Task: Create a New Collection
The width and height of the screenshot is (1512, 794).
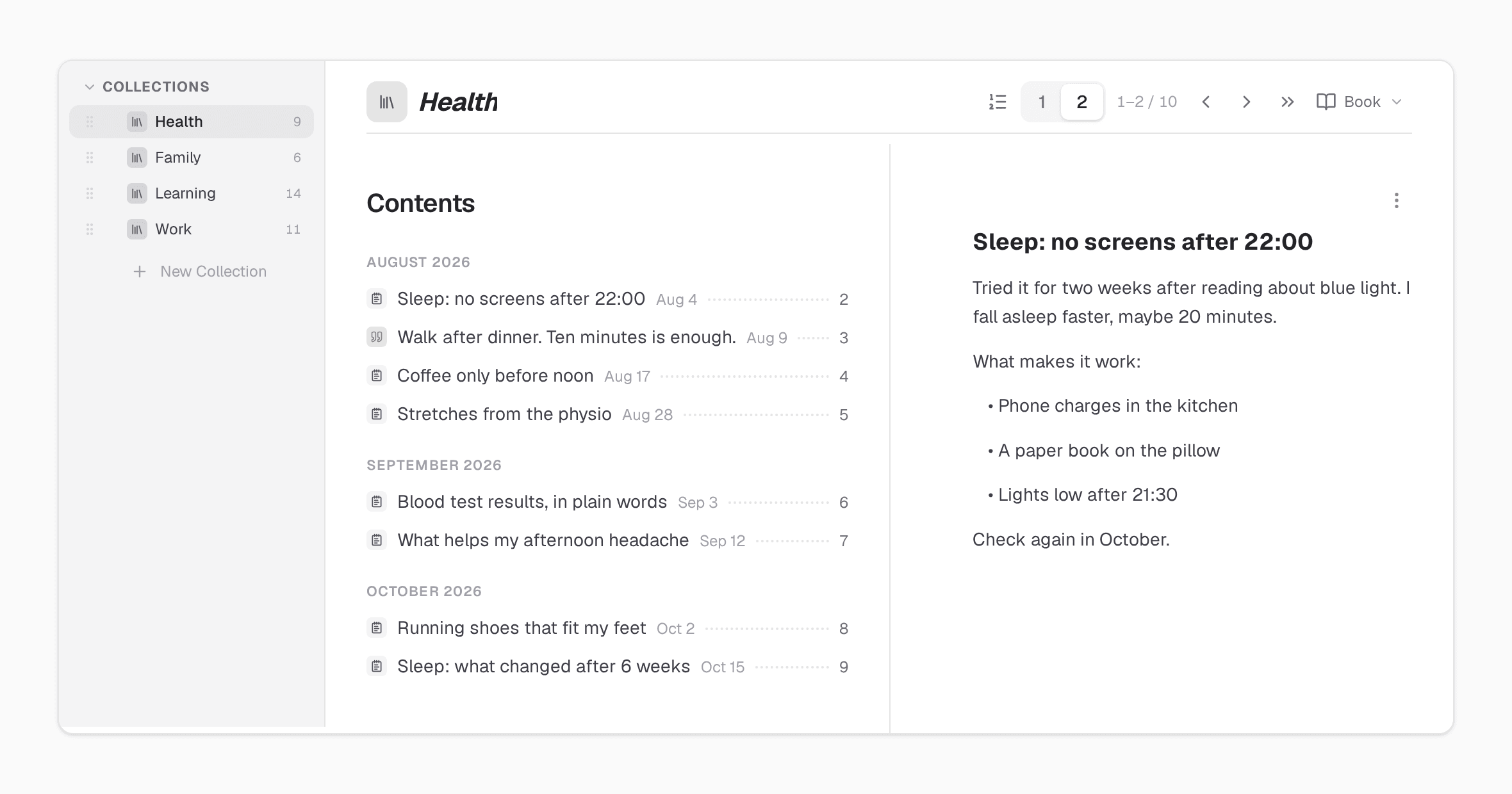Action: coord(199,271)
